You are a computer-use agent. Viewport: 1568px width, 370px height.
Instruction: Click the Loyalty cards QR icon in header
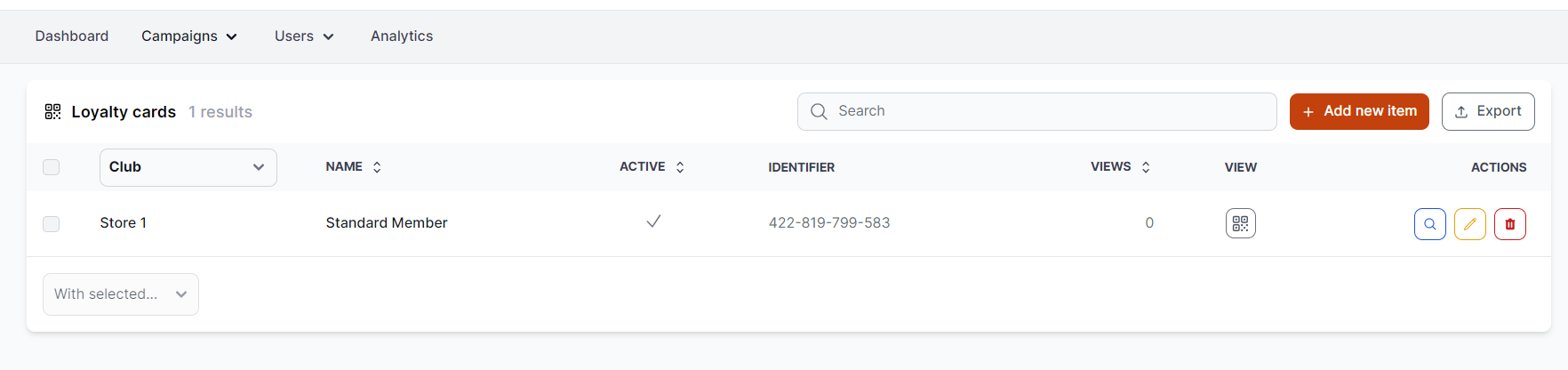[x=52, y=111]
